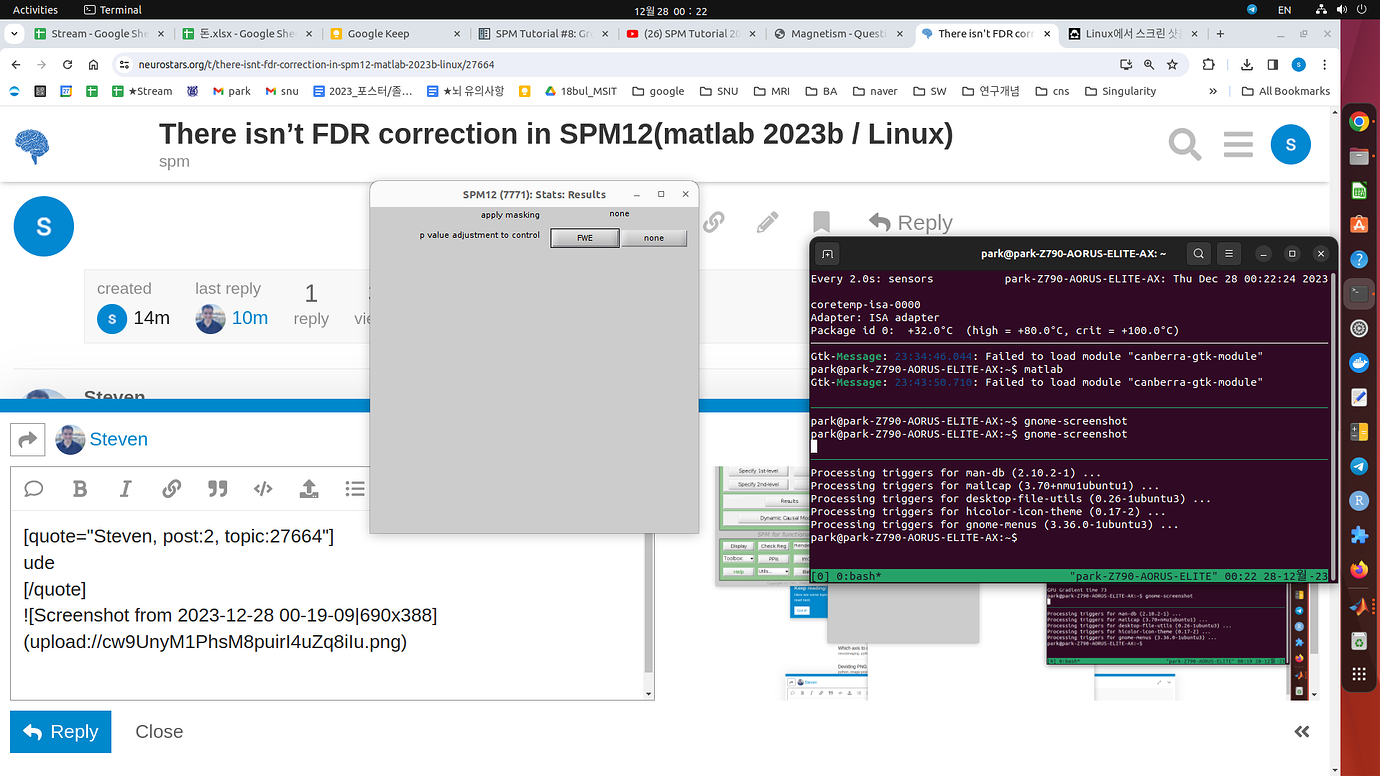Select none for p value adjustment
The height and width of the screenshot is (776, 1380).
pyautogui.click(x=654, y=238)
